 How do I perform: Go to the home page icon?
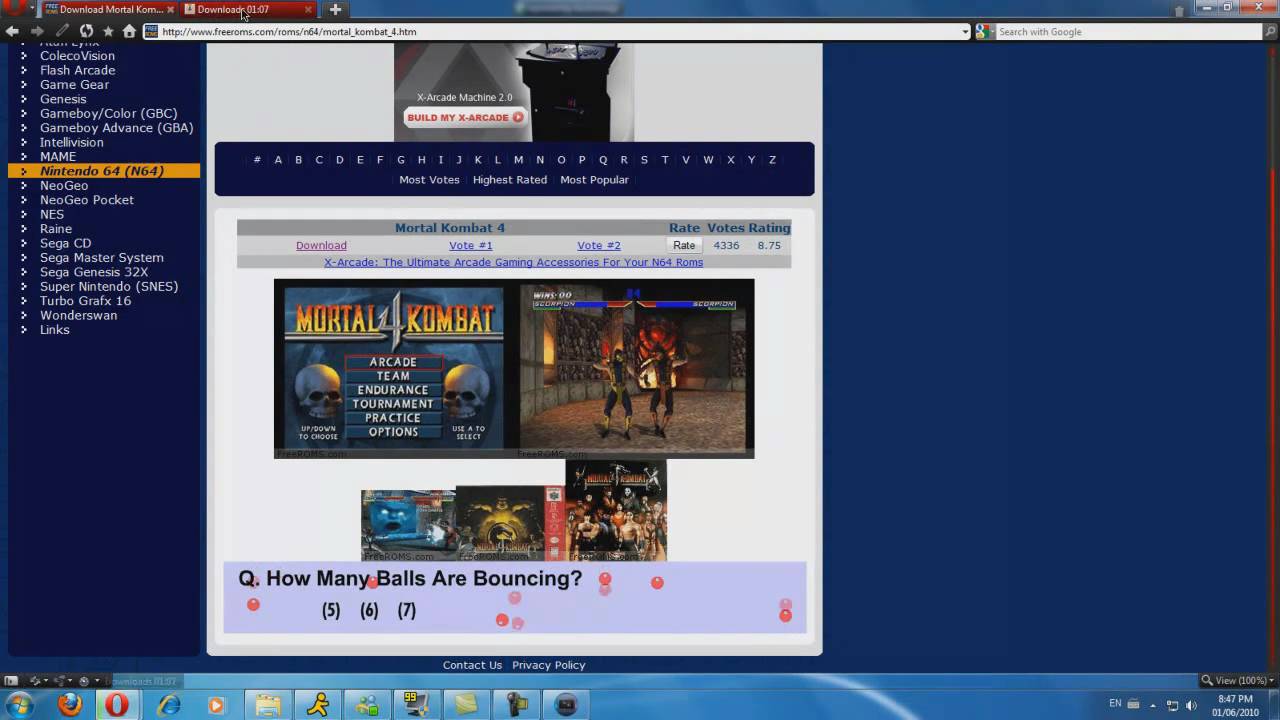[x=129, y=32]
